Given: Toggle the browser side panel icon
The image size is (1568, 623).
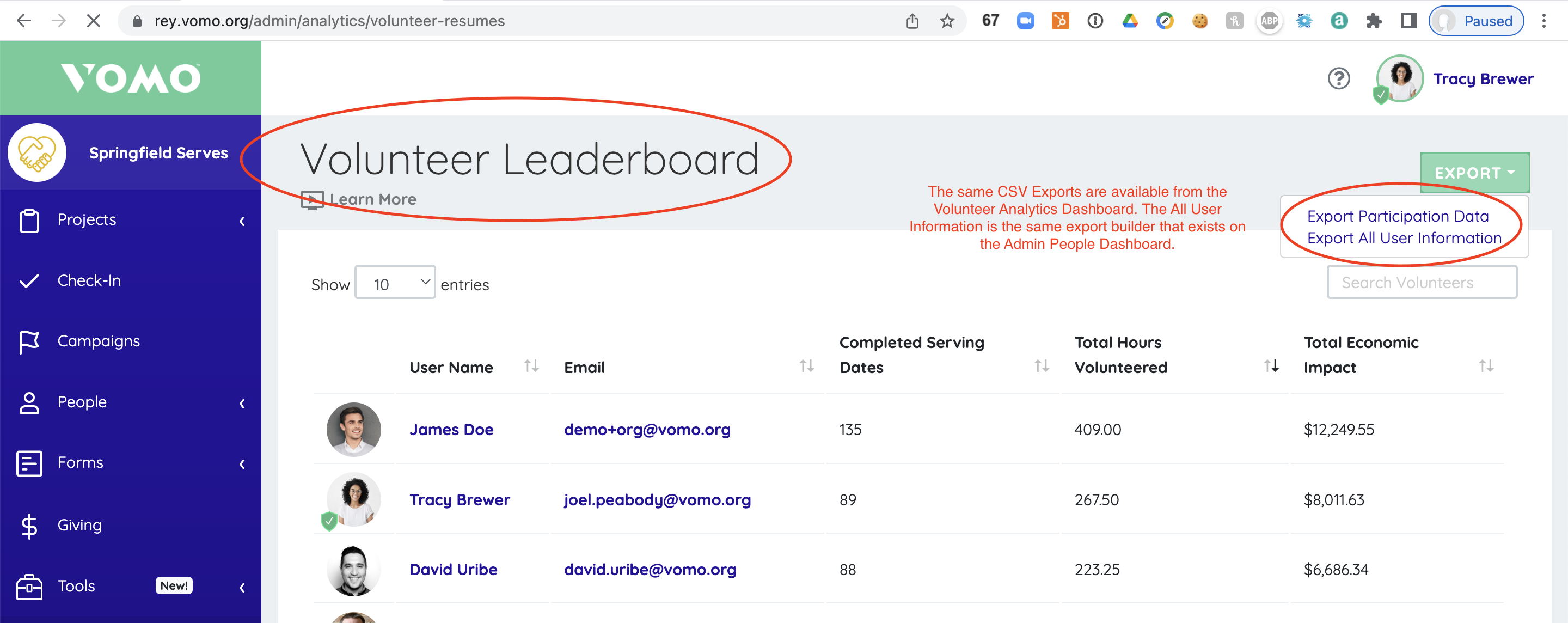Looking at the screenshot, I should [x=1409, y=21].
